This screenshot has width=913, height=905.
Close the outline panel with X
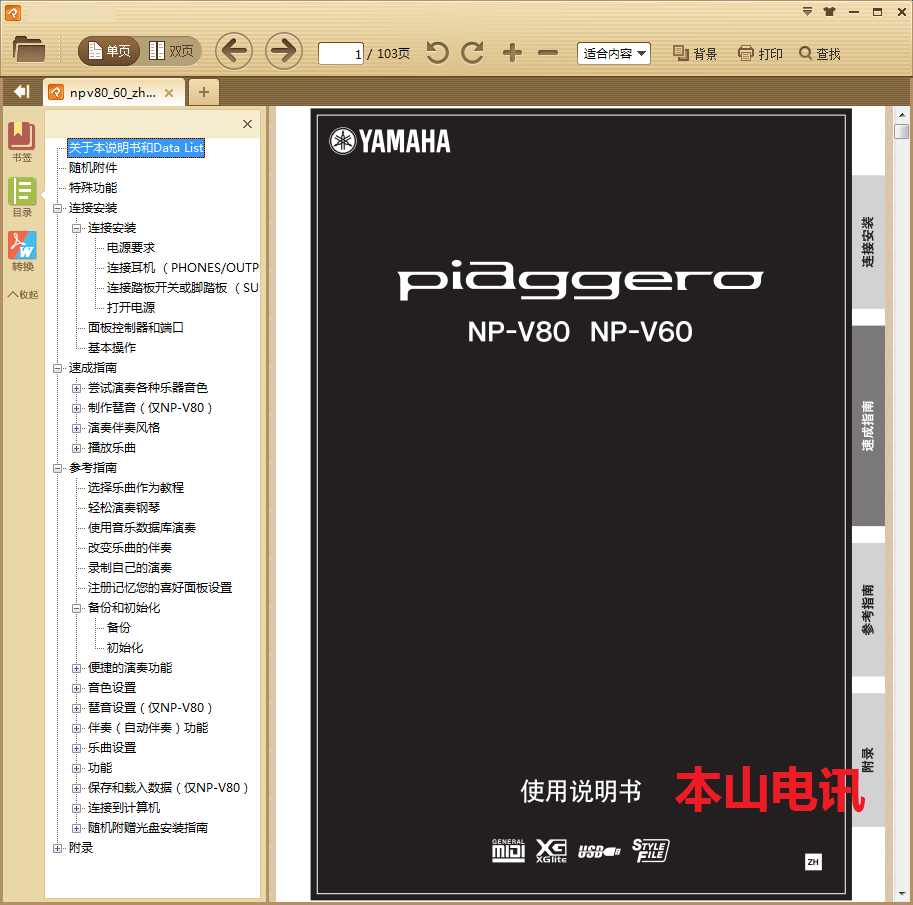[247, 124]
